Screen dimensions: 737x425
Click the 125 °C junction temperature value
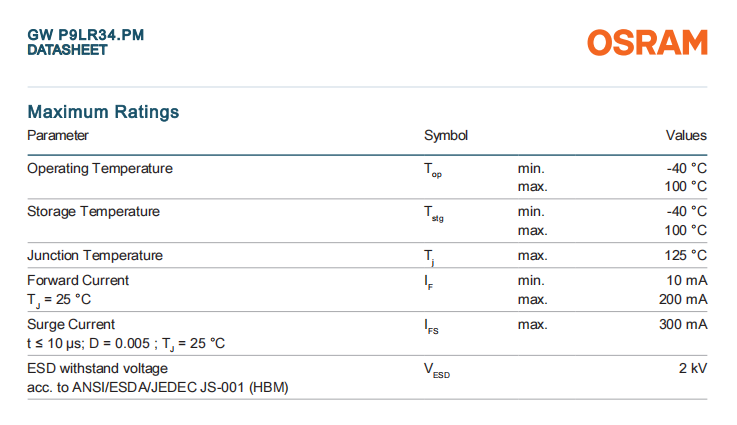[685, 255]
